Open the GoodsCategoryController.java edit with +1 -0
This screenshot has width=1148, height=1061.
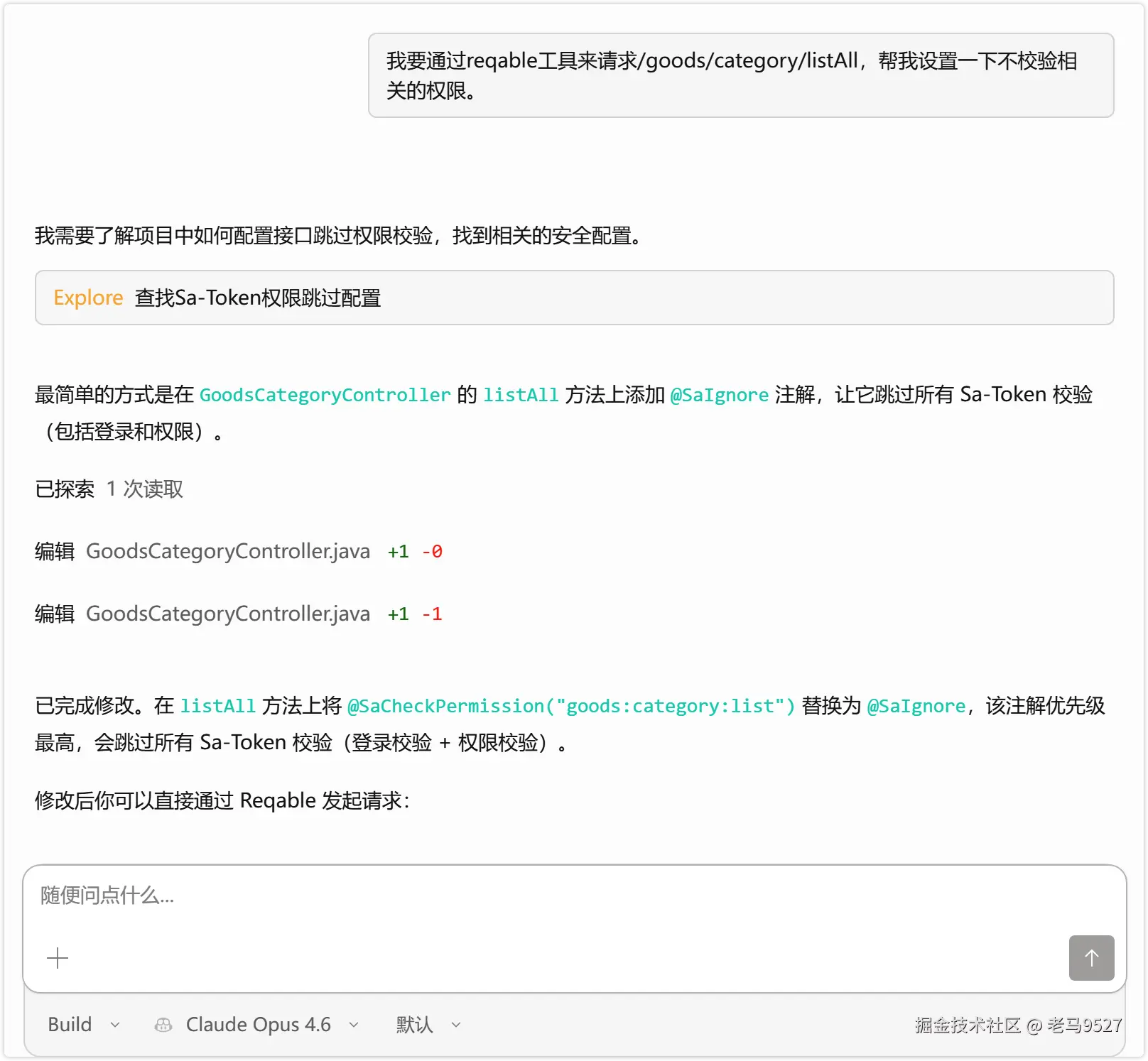tap(239, 551)
